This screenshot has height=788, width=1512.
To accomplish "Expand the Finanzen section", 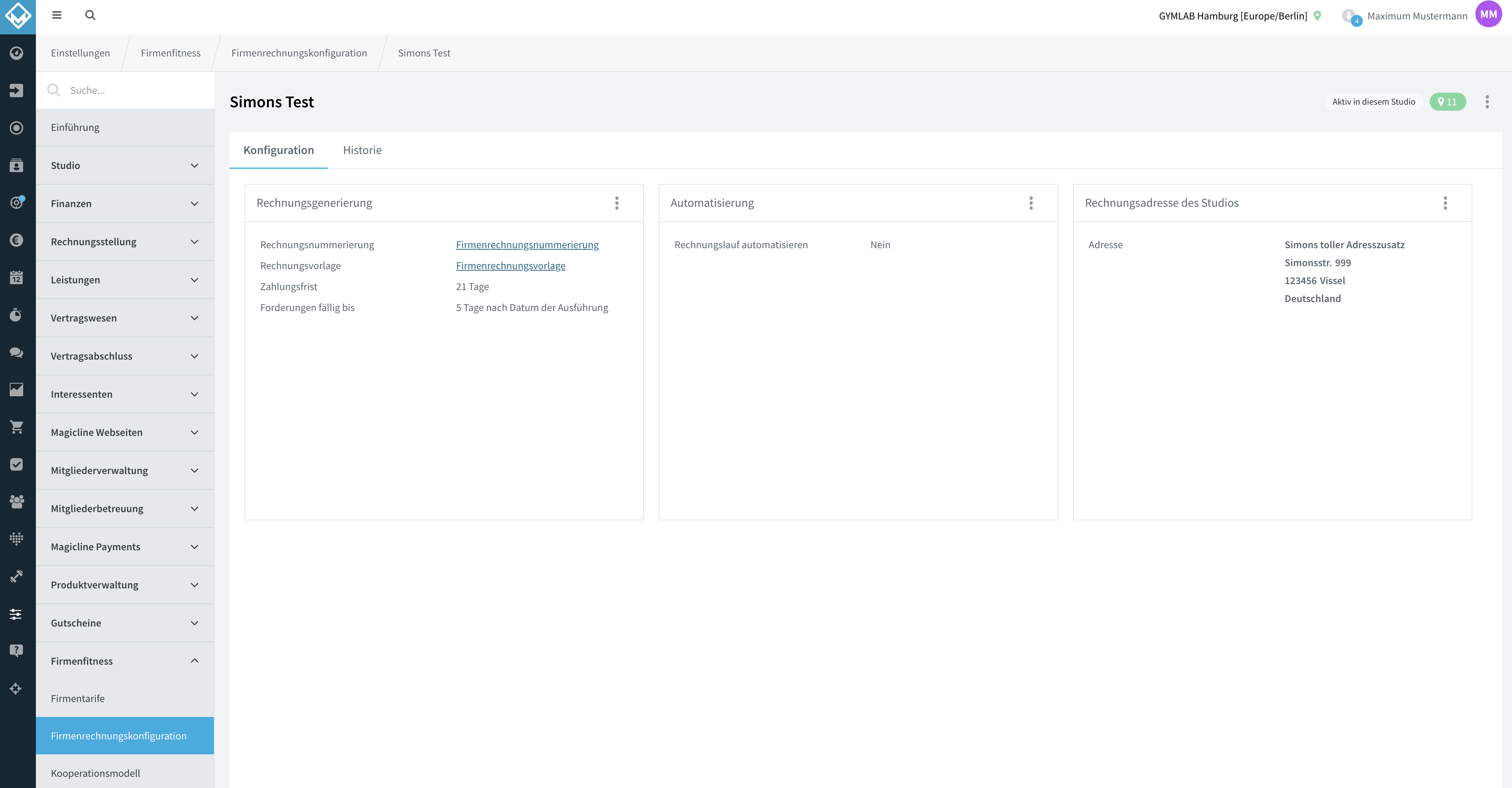I will [125, 204].
